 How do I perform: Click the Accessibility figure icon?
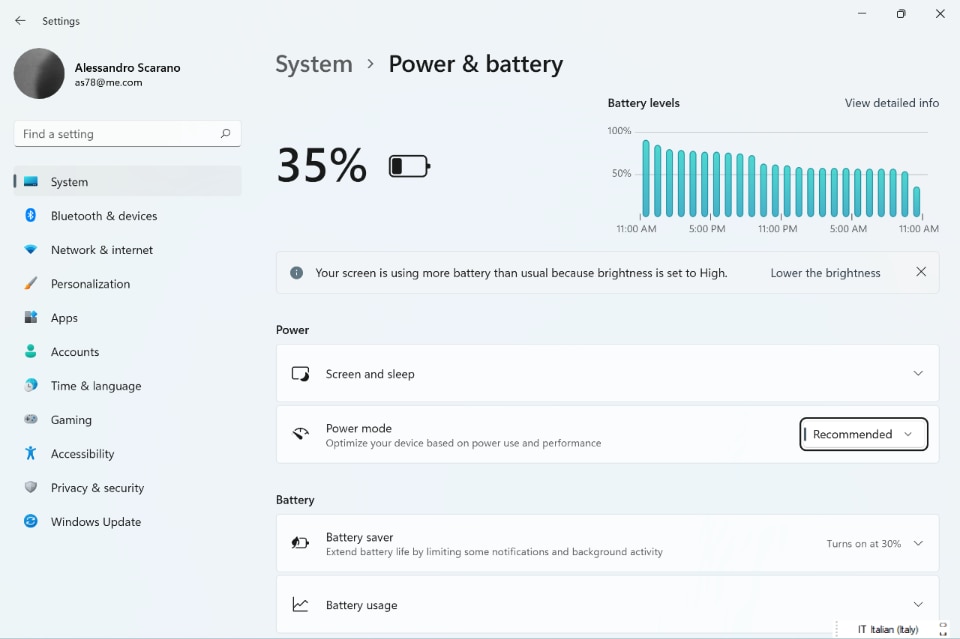pos(31,454)
